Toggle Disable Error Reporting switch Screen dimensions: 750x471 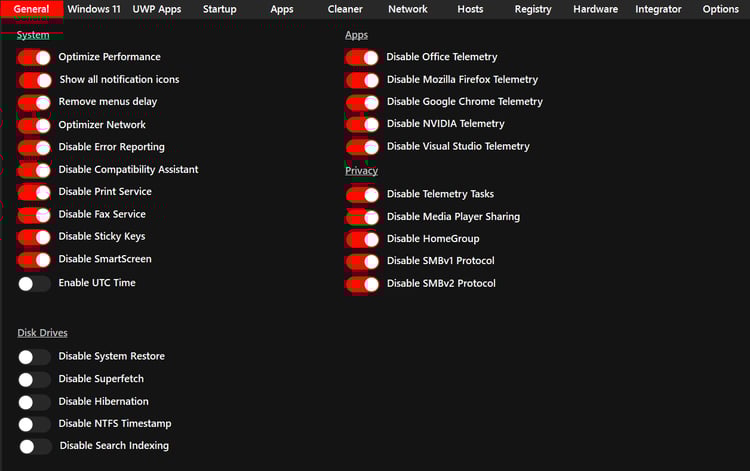pyautogui.click(x=34, y=148)
